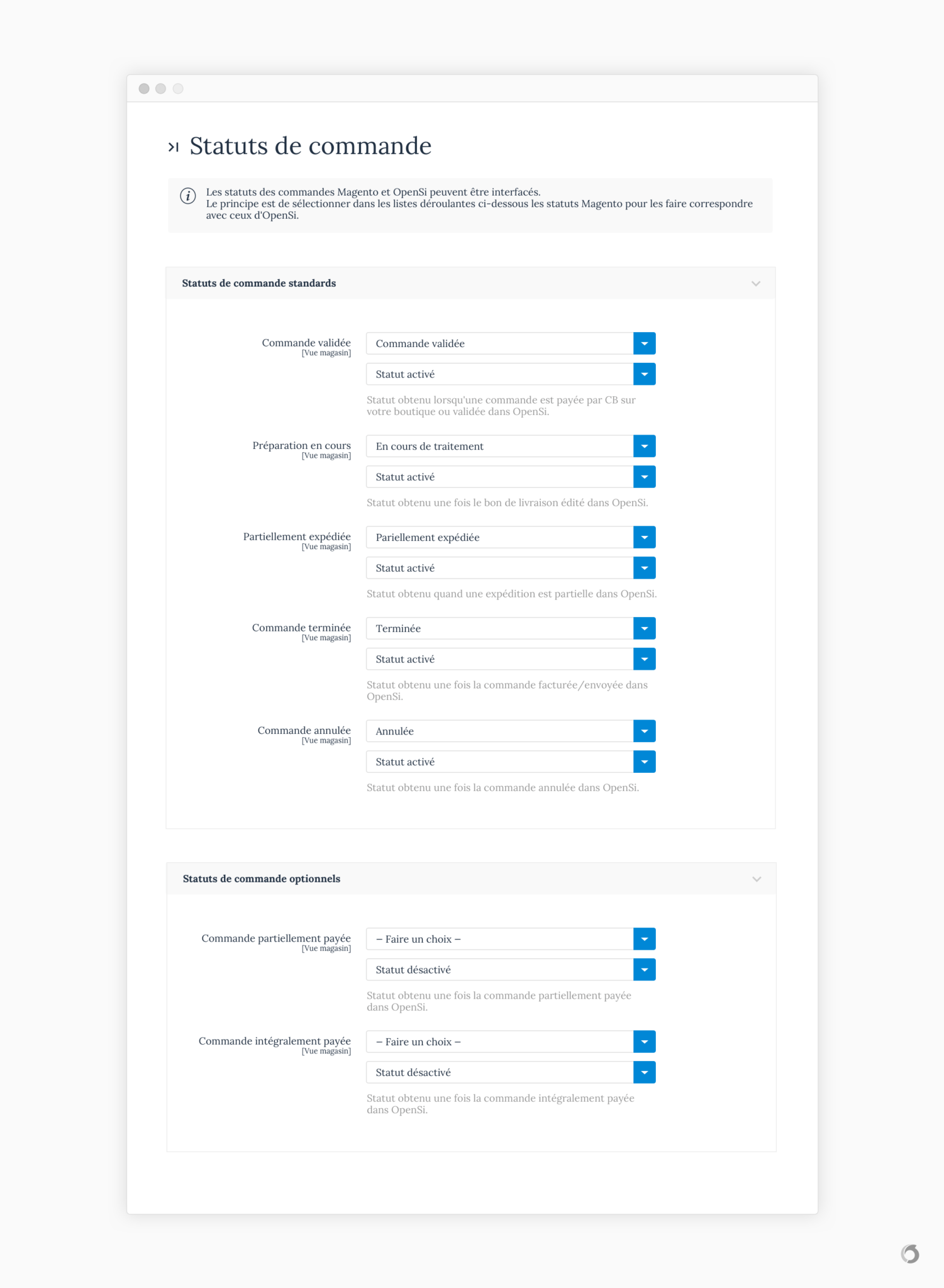Collapse the Statuts de commande standards section

757,284
